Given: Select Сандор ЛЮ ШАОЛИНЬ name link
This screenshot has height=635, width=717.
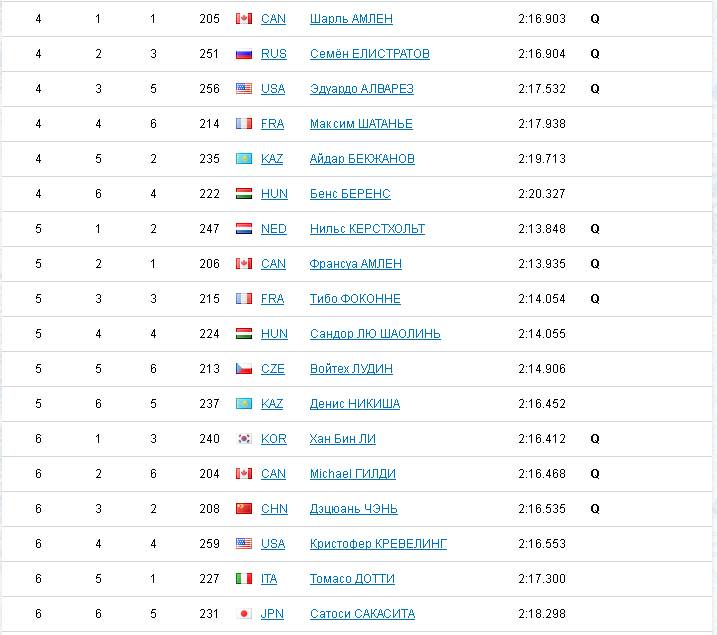Looking at the screenshot, I should point(375,334).
